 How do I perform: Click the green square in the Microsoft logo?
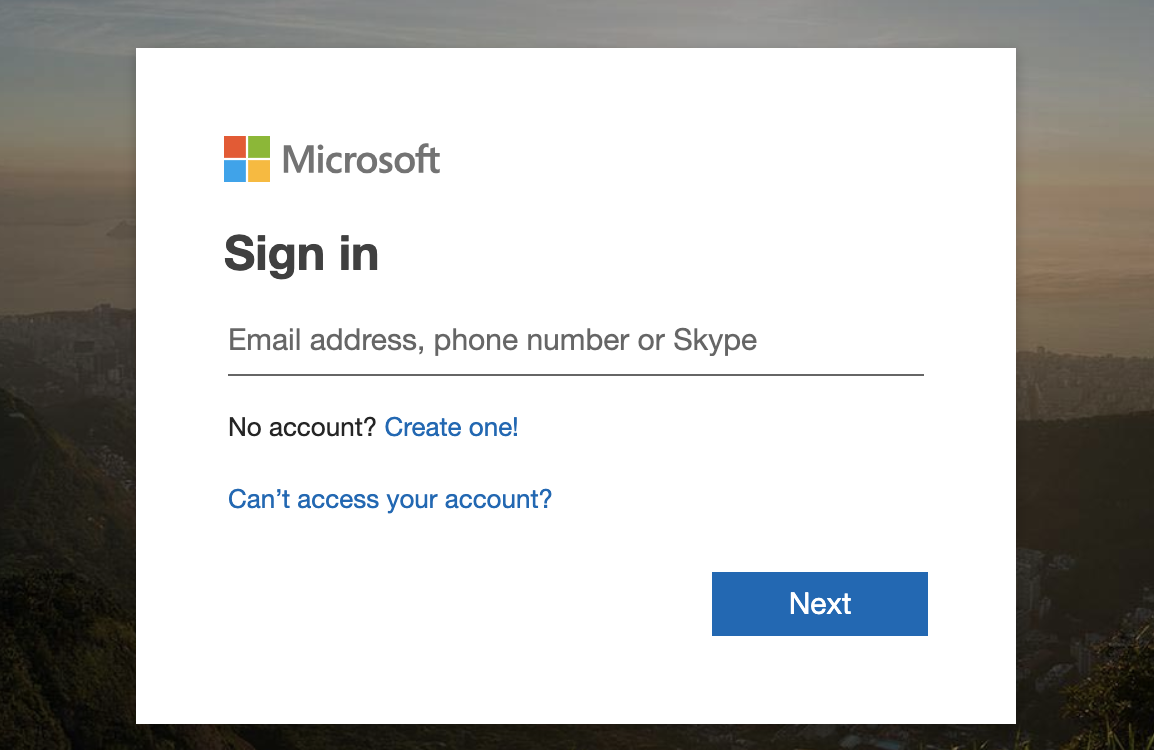point(259,147)
